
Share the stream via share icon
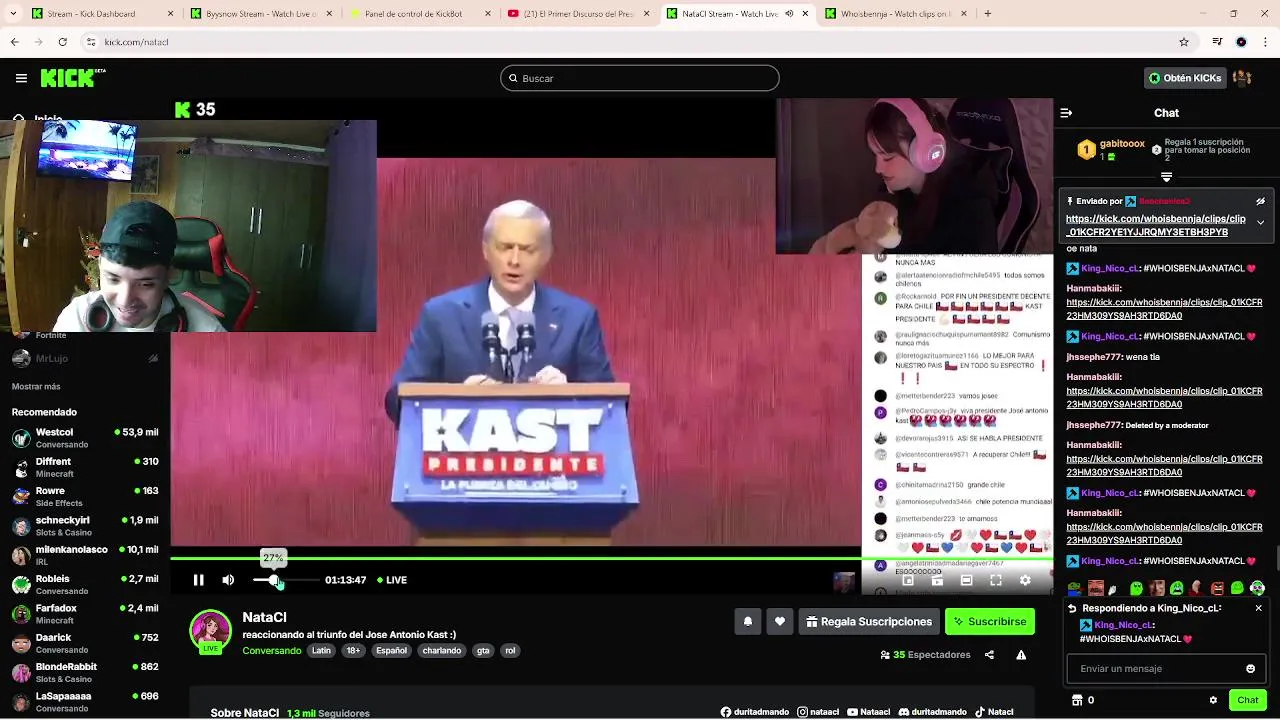[989, 655]
